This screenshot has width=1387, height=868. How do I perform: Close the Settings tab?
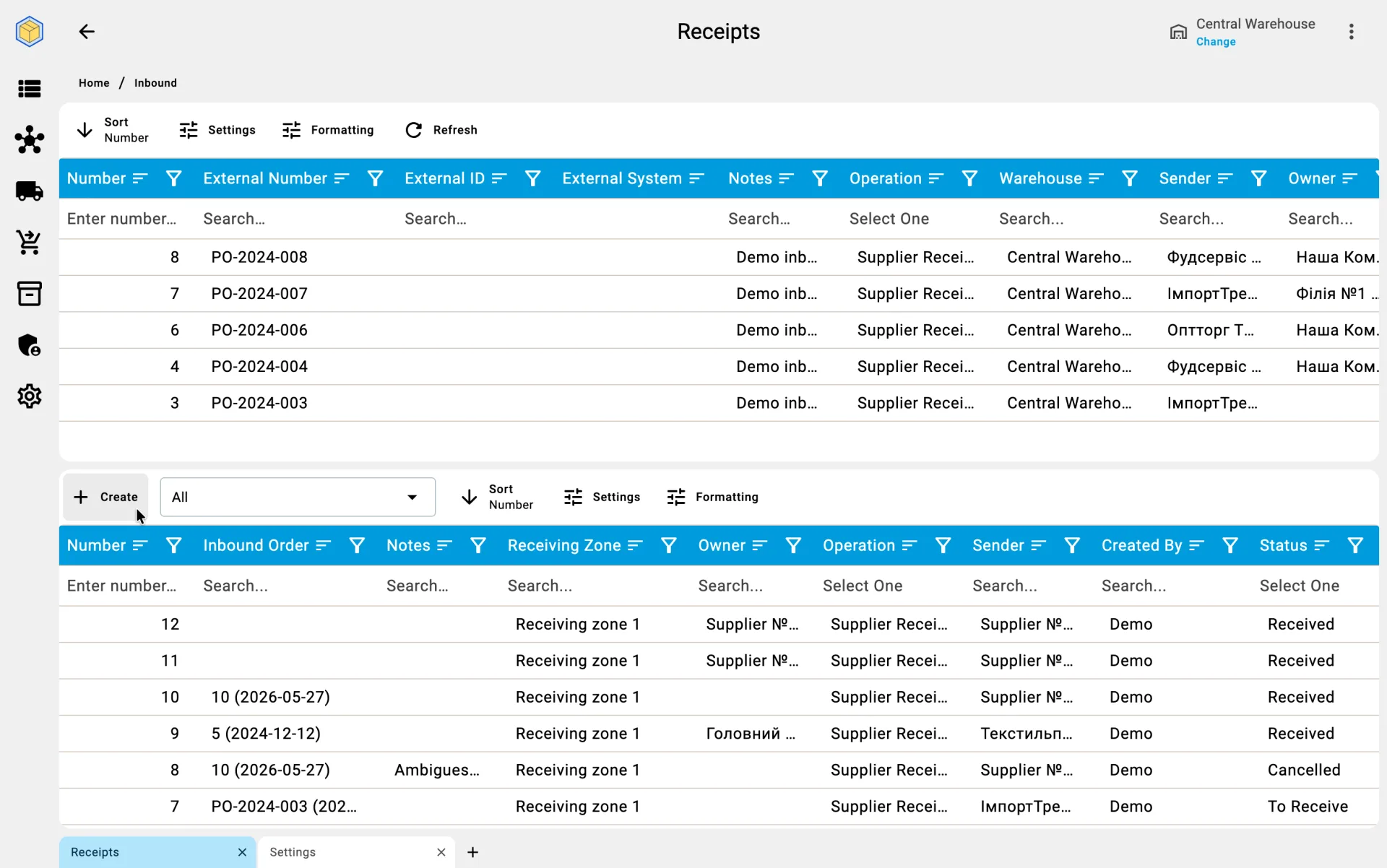[441, 853]
